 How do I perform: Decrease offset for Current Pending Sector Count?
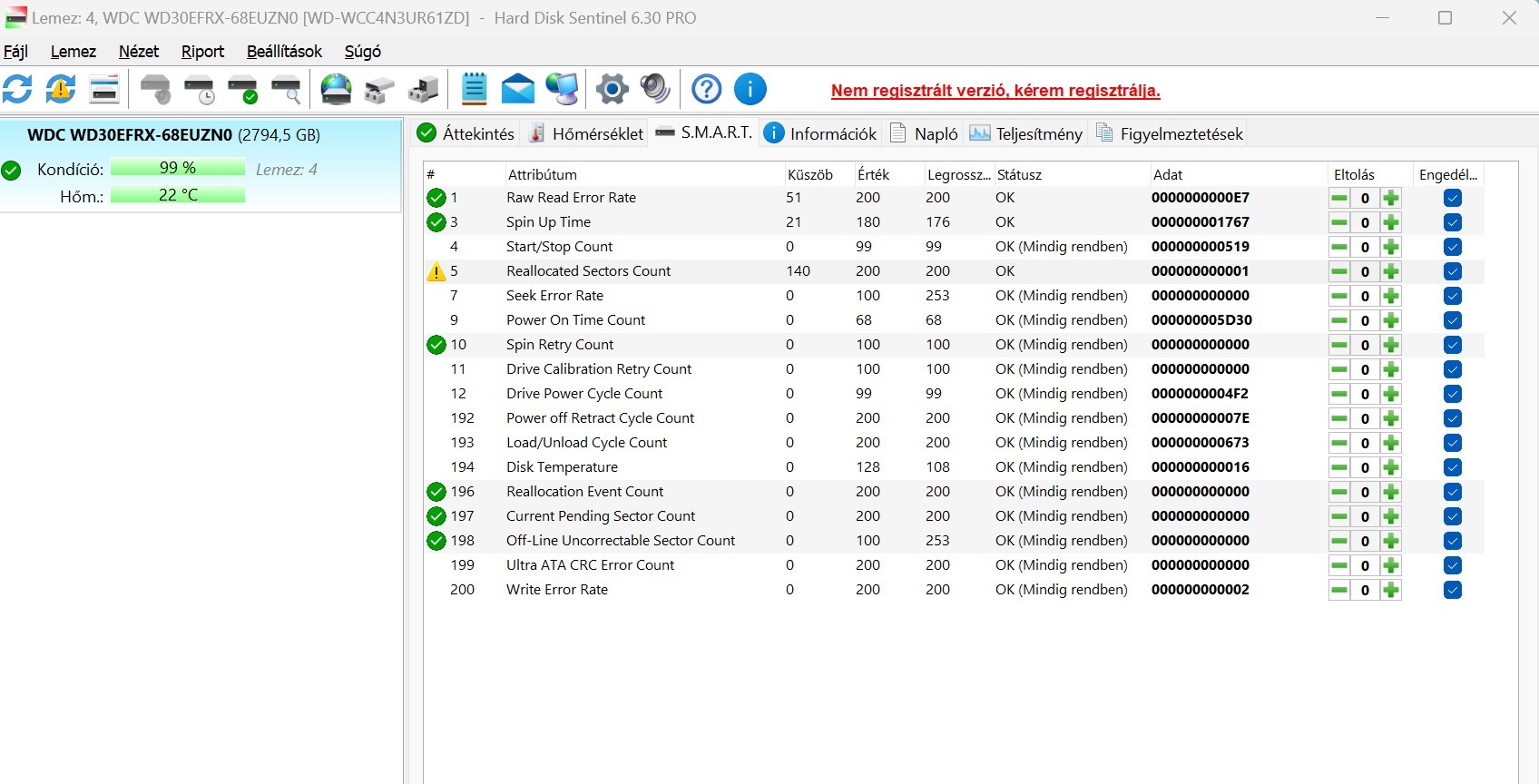click(x=1339, y=516)
